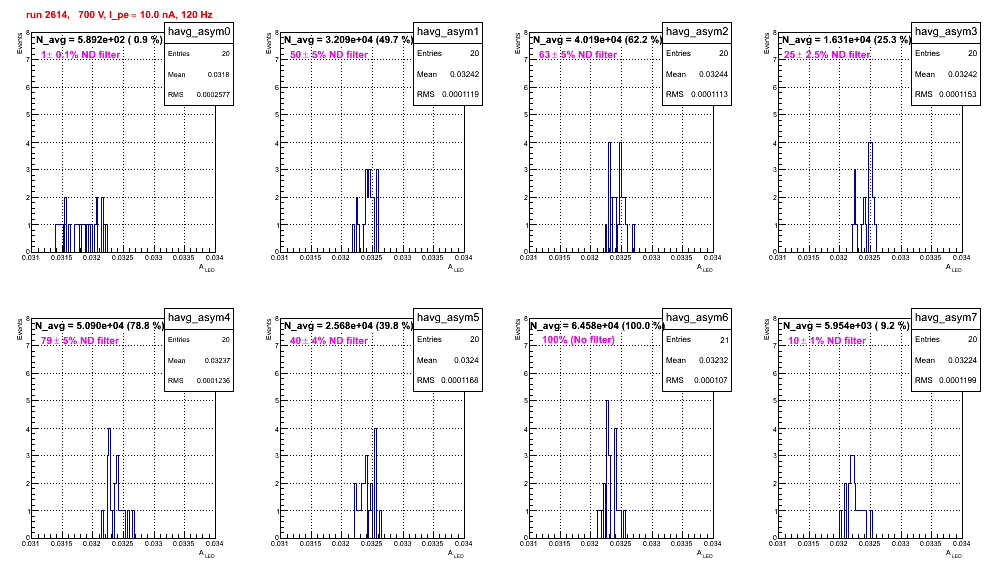Select the N_avg = 3.209e+04 label
Image resolution: width=996 pixels, height=572 pixels.
click(x=348, y=40)
